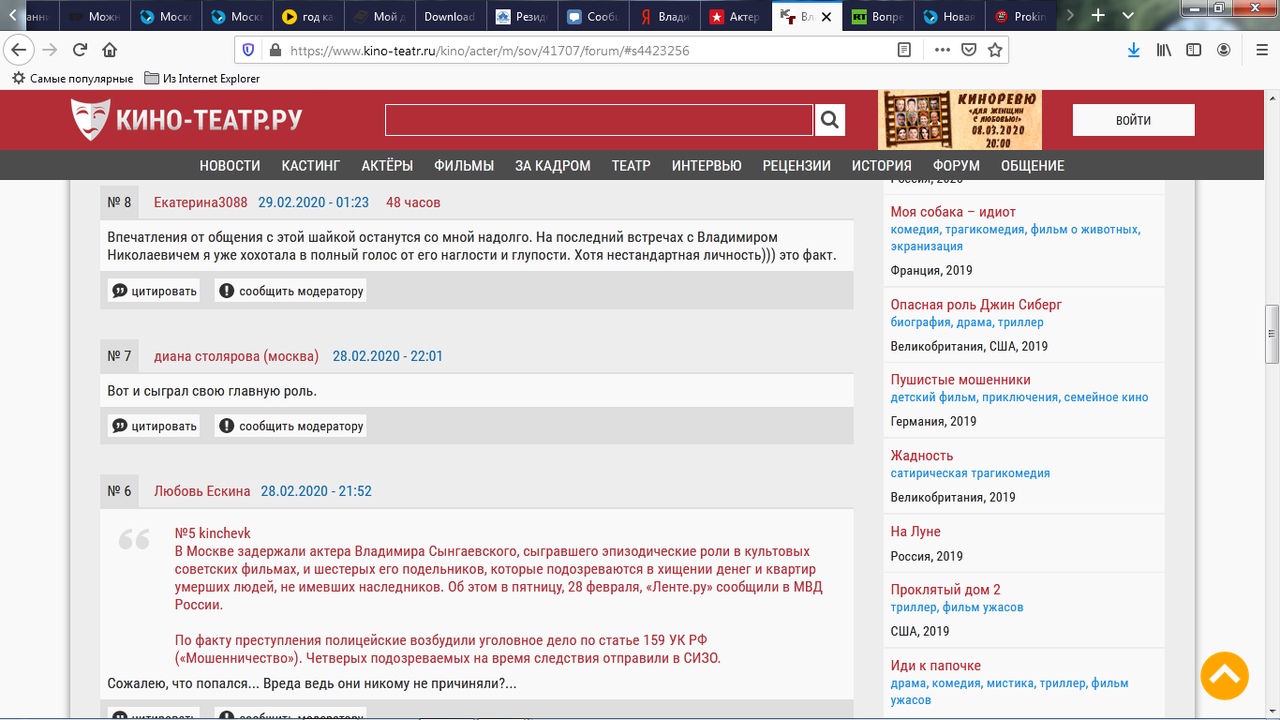Screen dimensions: 1280x720
Task: Save page to Pocket icon
Action: pyautogui.click(x=968, y=50)
